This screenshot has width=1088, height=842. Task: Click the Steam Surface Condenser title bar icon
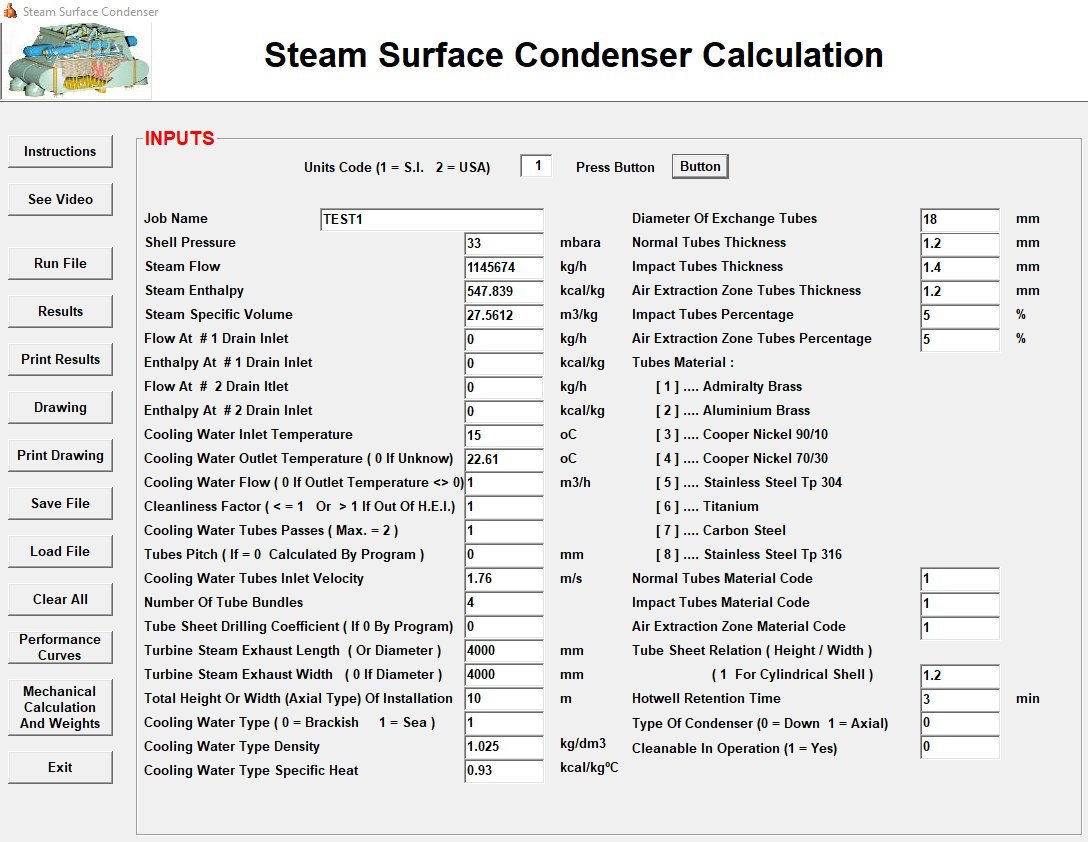coord(10,11)
